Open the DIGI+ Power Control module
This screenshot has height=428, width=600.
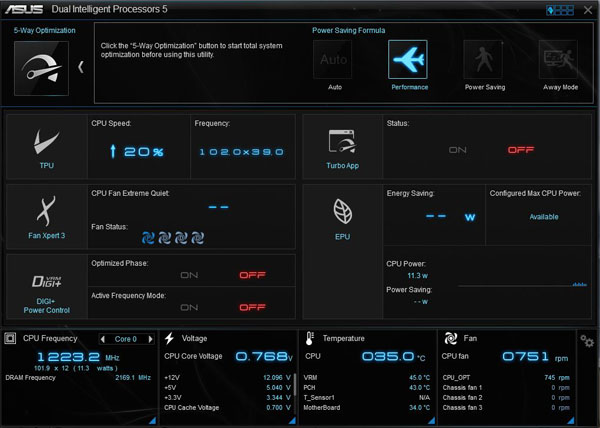pyautogui.click(x=46, y=285)
